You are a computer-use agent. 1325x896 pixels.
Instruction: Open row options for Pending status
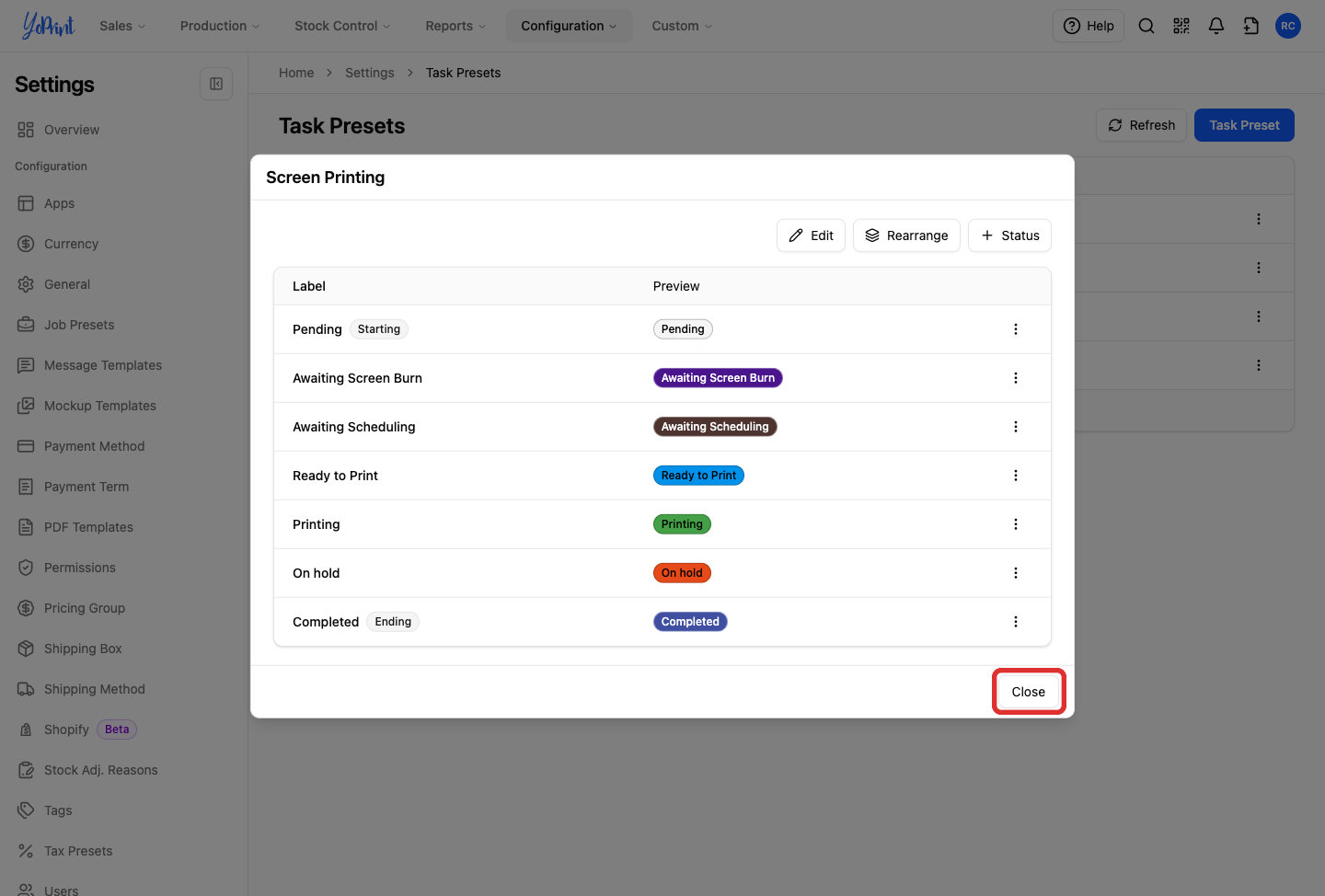click(x=1016, y=329)
